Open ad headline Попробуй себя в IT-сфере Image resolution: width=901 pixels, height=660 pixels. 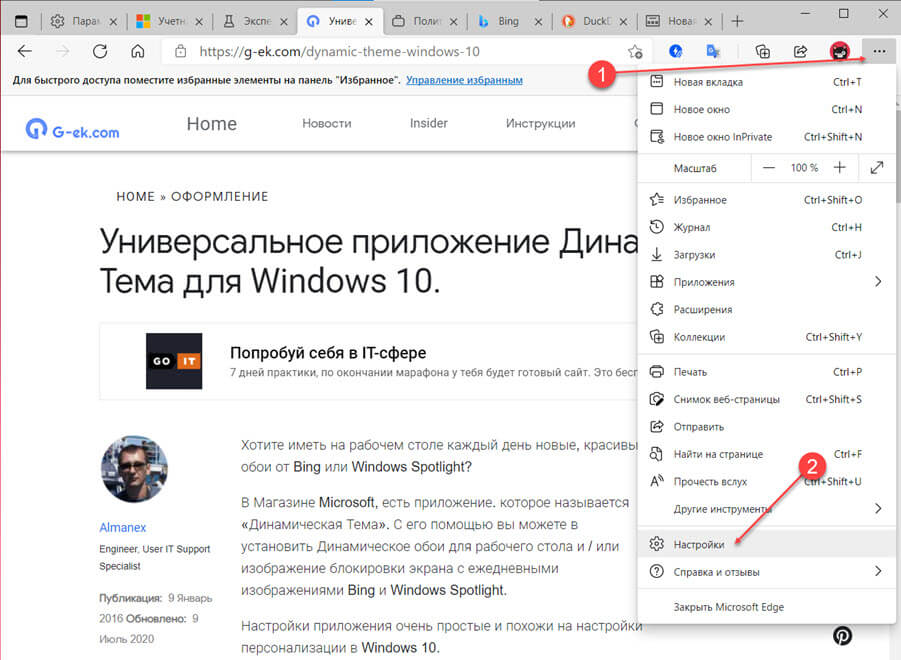pyautogui.click(x=328, y=353)
